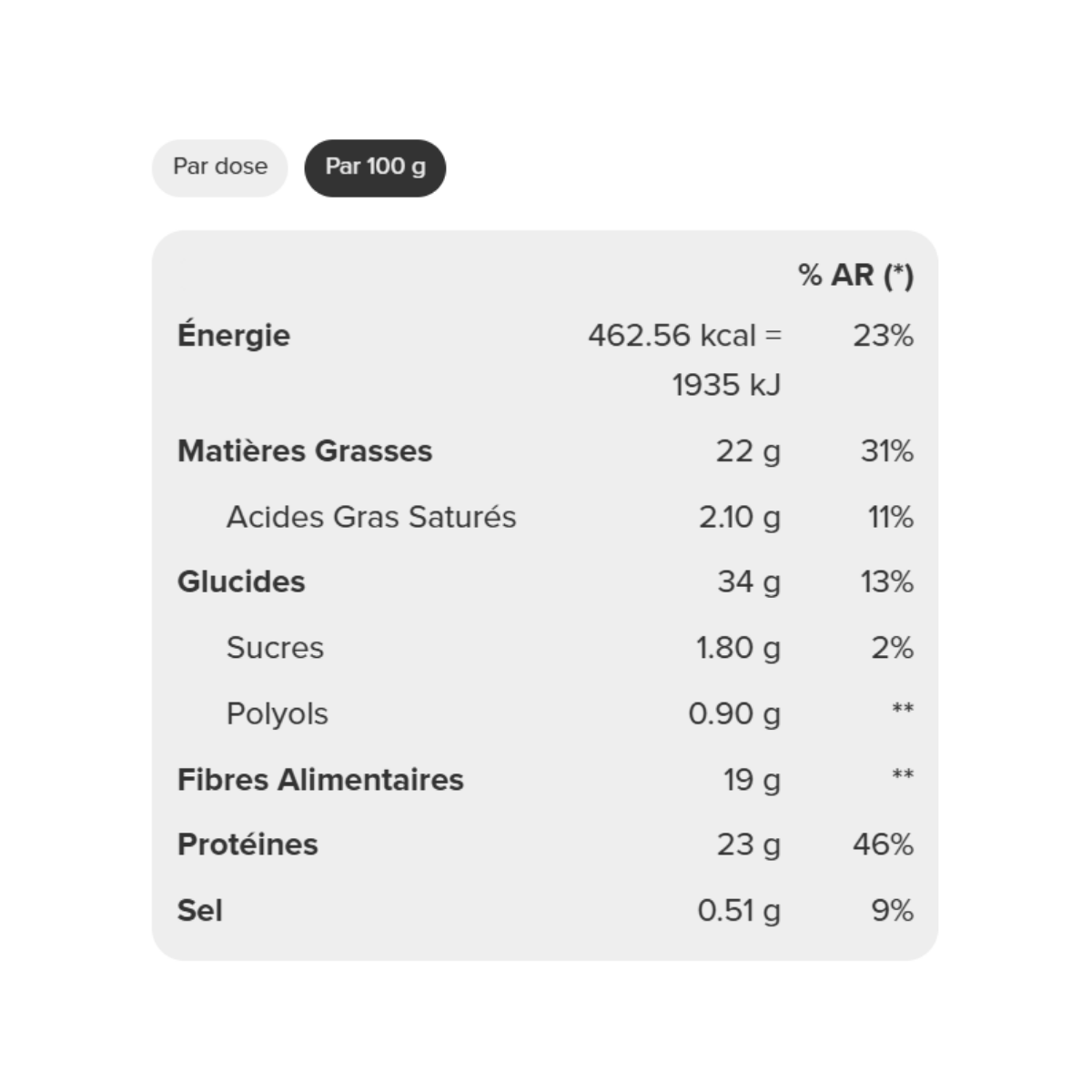Switch to the Par dose tab

tap(219, 167)
